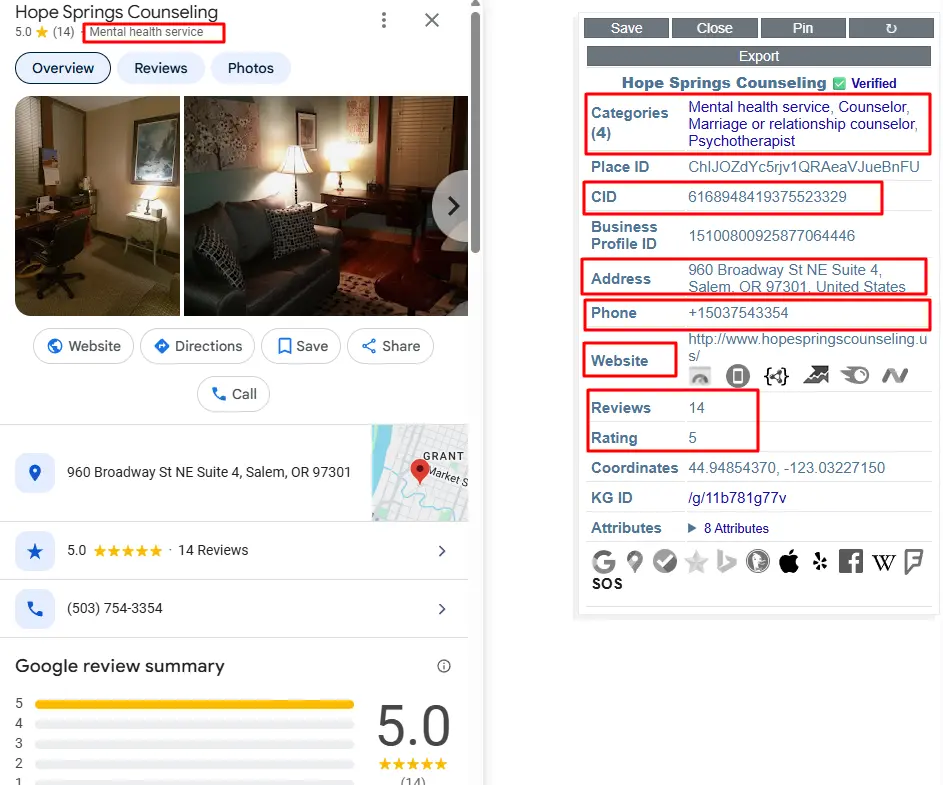Pin the extension info panel

(x=803, y=28)
